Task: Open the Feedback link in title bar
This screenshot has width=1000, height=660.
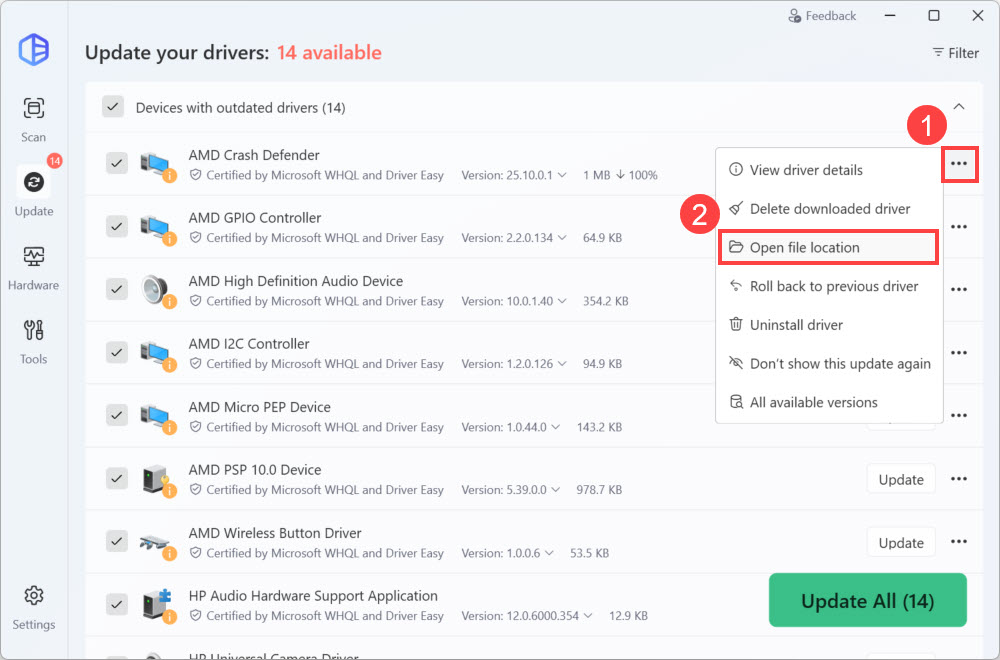Action: (822, 16)
